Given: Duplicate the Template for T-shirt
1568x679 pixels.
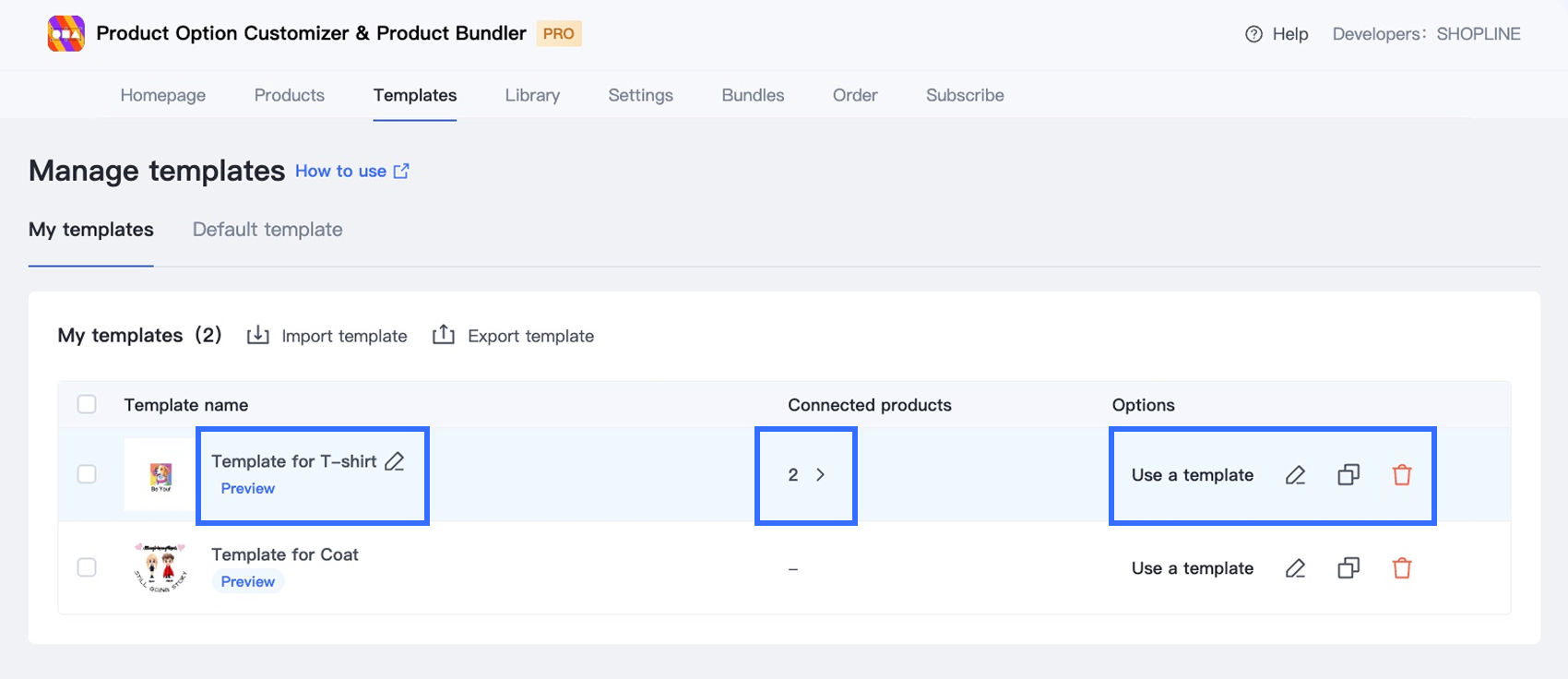Looking at the screenshot, I should click(1348, 475).
